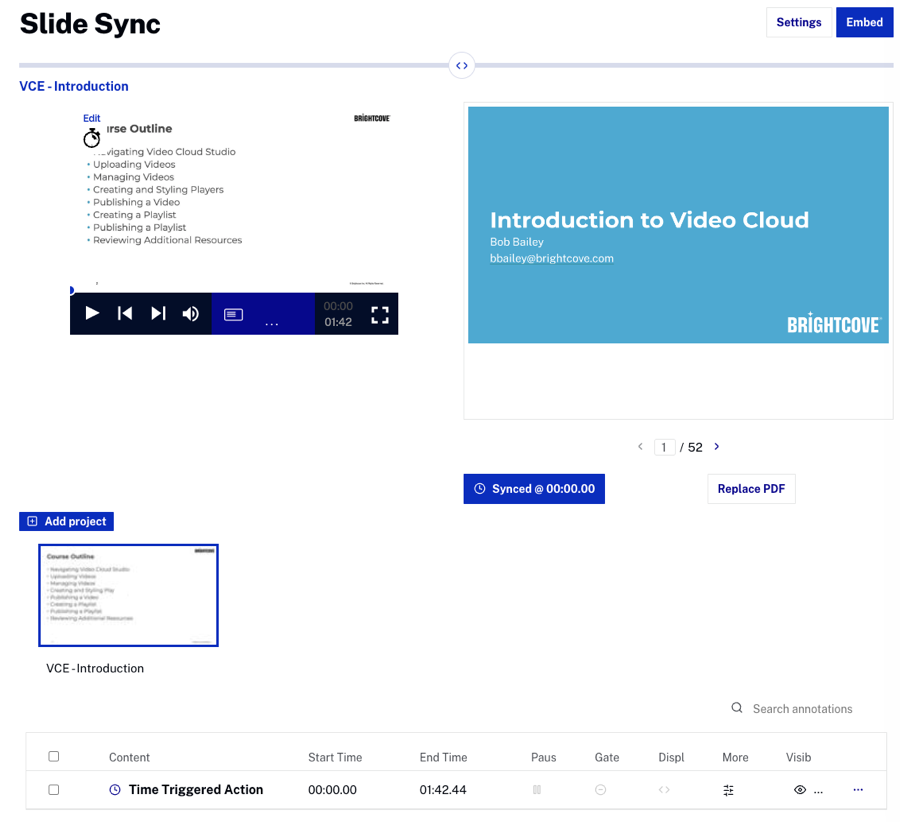The height and width of the screenshot is (822, 900).
Task: Toggle visibility eye for Time Triggered Action
Action: tap(800, 790)
